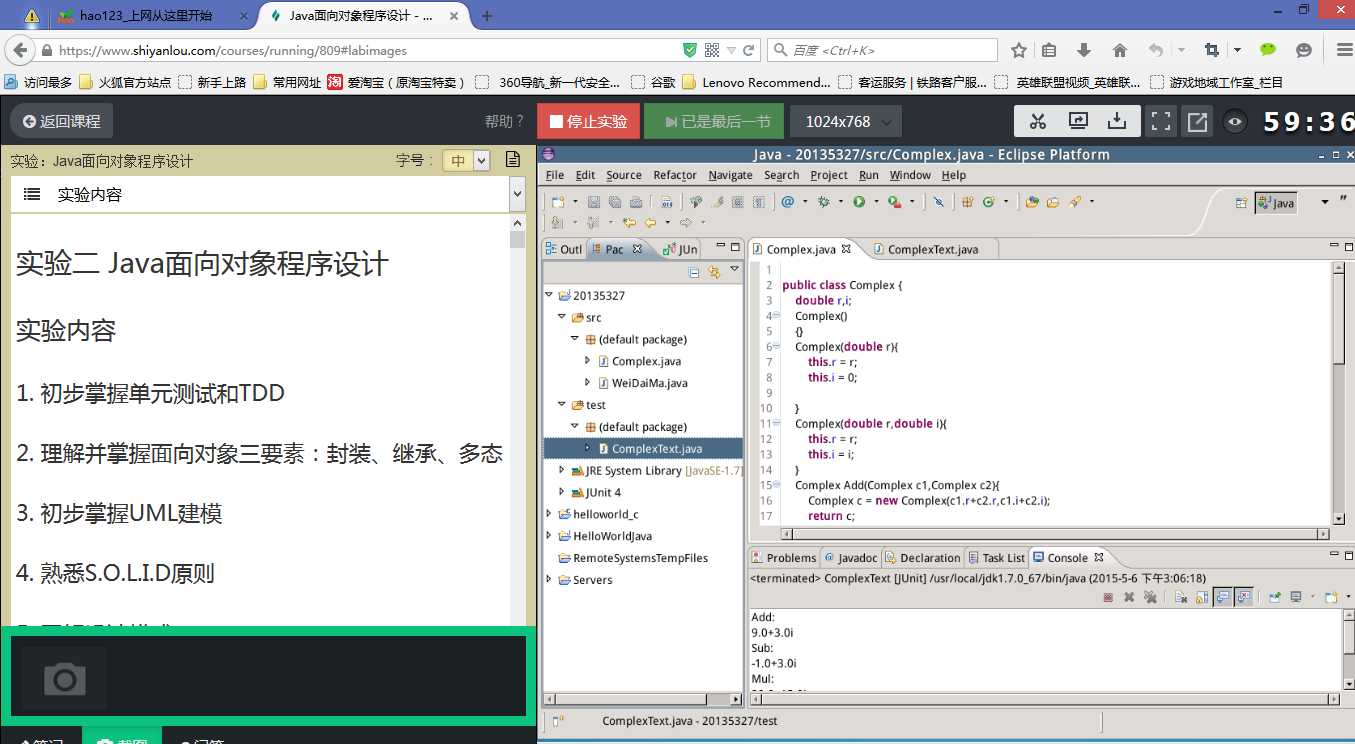
Task: Expand the HelloWorldJava project
Action: [x=549, y=536]
